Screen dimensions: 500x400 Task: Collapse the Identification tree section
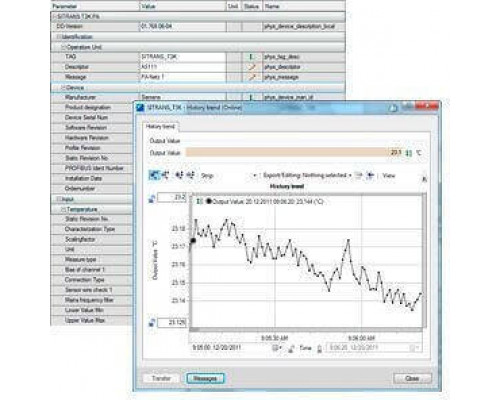(x=58, y=37)
